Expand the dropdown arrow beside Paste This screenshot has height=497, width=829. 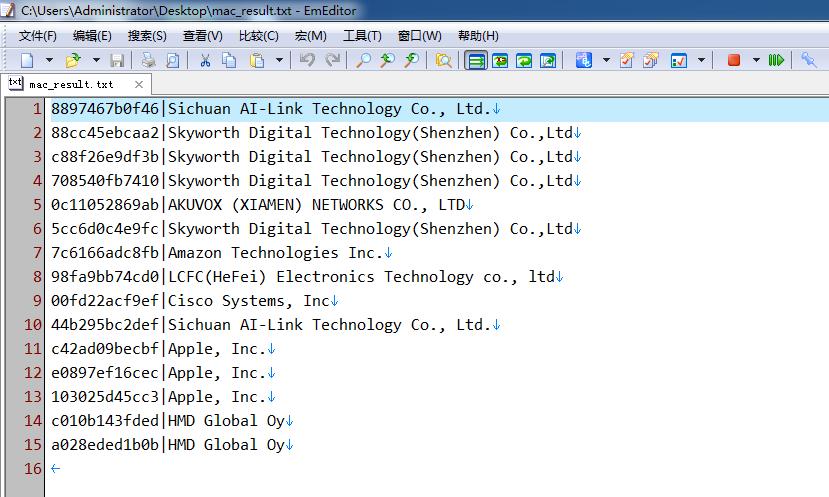pyautogui.click(x=279, y=61)
